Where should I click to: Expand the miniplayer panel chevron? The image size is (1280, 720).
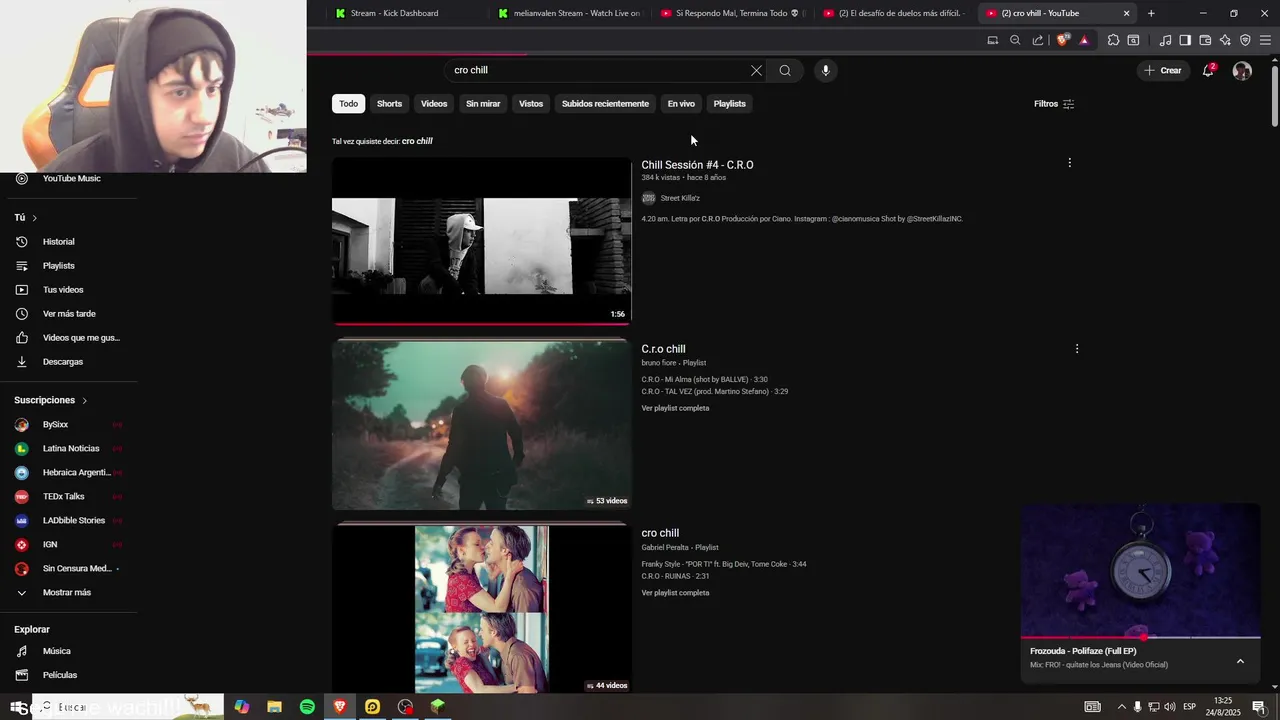tap(1240, 661)
